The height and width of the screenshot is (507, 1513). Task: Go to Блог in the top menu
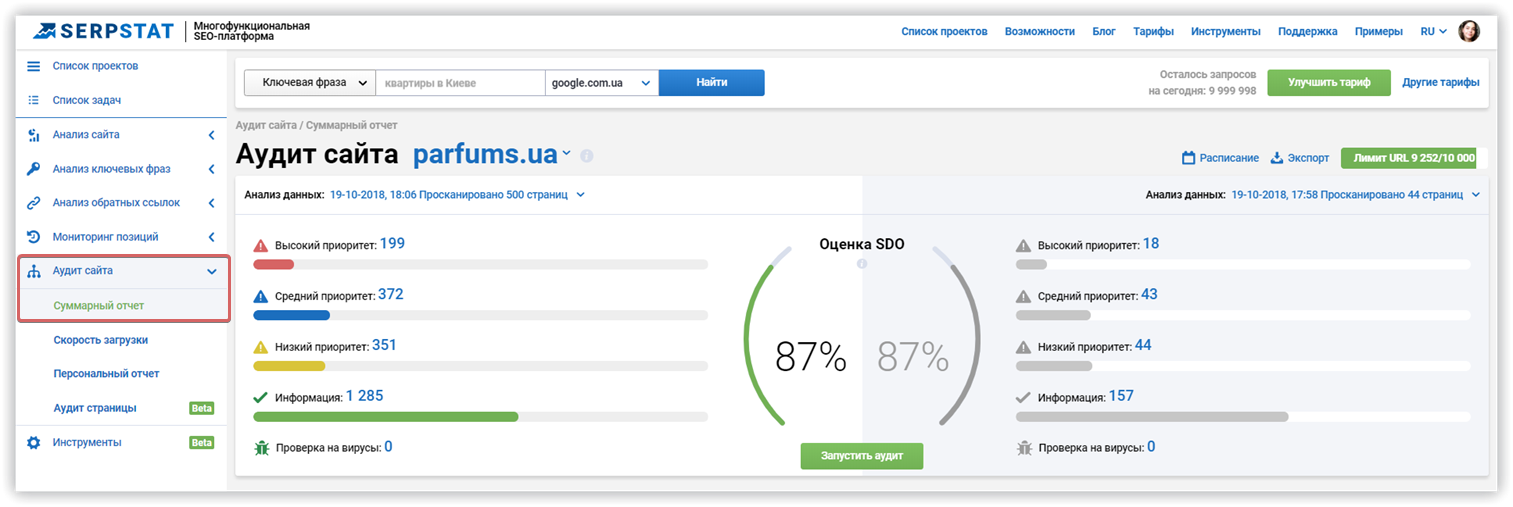pos(1104,31)
